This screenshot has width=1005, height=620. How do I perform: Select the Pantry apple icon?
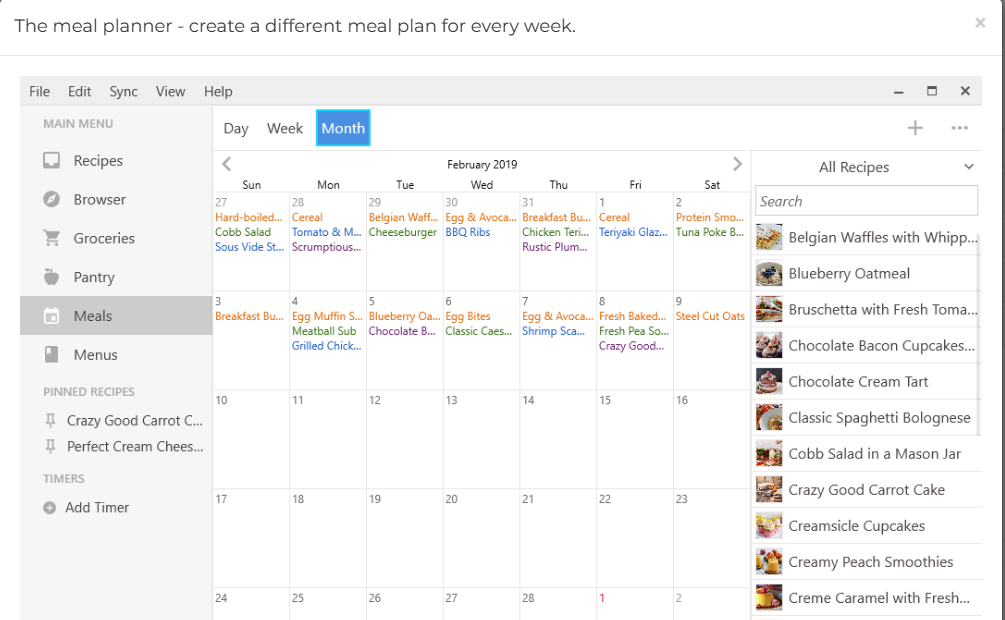tap(51, 277)
